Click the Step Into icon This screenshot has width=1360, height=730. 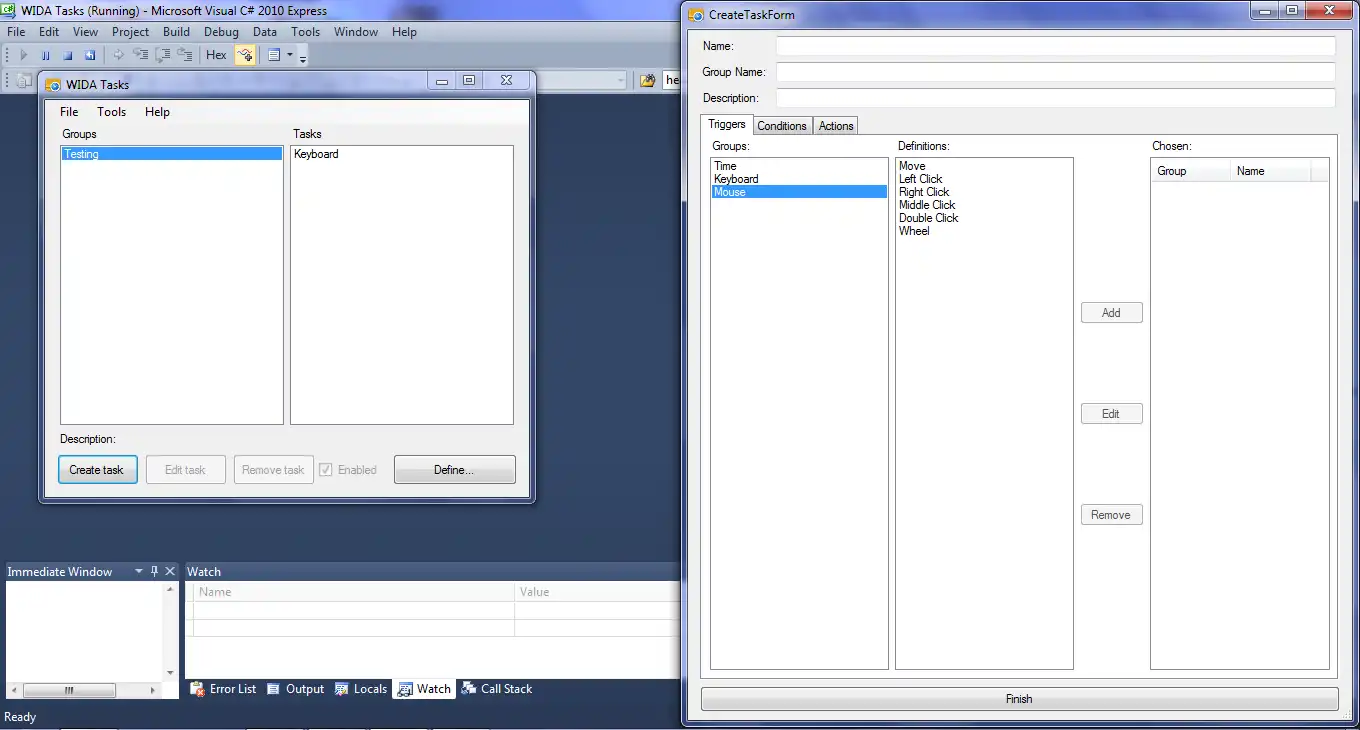pyautogui.click(x=140, y=55)
